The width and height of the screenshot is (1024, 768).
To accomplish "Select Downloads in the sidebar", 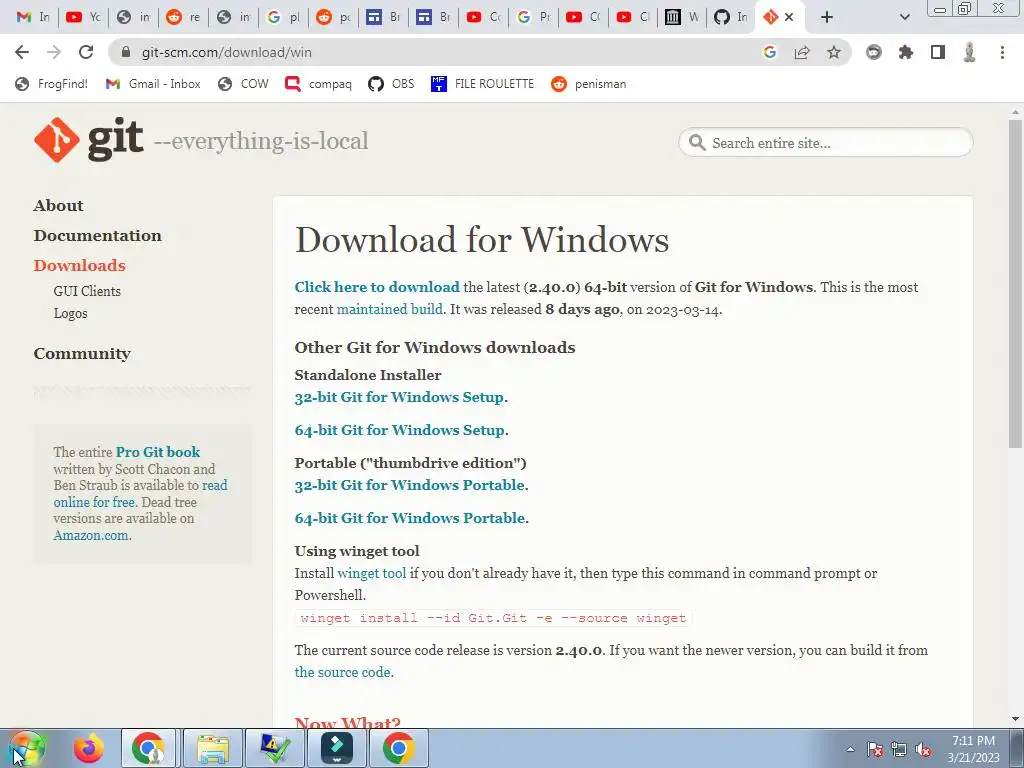I will tap(79, 265).
